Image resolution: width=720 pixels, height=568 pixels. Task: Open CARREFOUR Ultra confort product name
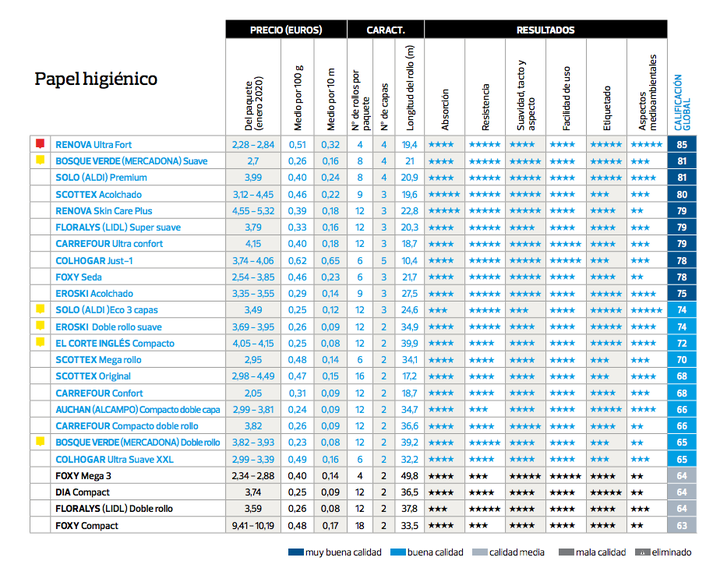tap(109, 244)
